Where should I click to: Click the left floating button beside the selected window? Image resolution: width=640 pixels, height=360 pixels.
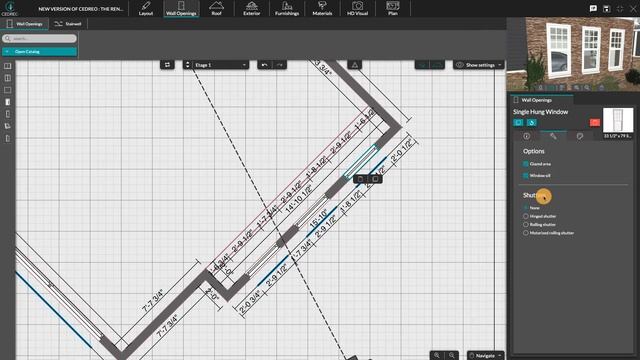point(360,179)
